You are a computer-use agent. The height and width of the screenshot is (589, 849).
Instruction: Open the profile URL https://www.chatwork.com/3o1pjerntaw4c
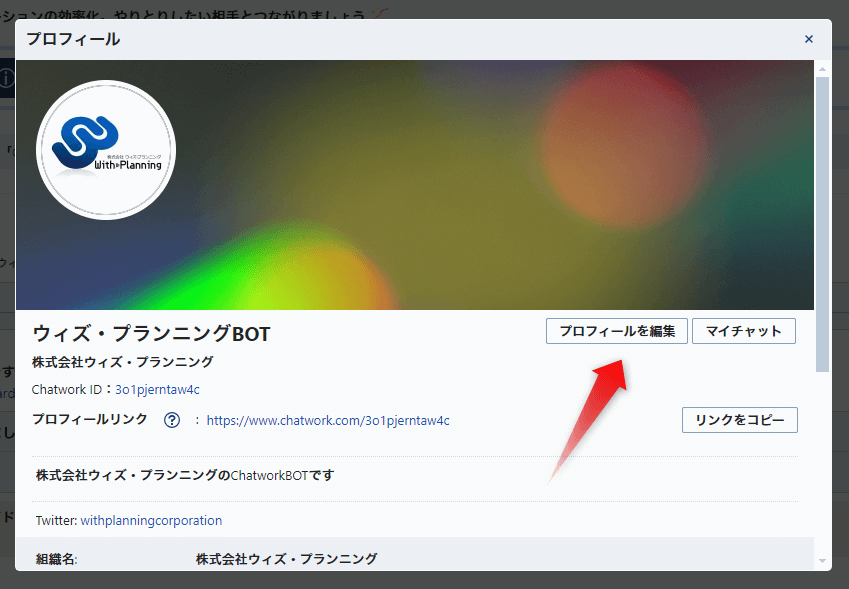(328, 420)
